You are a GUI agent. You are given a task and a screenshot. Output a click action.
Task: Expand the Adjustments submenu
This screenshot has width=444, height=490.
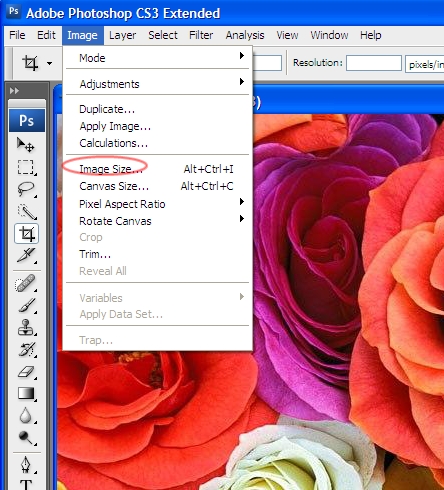point(157,84)
